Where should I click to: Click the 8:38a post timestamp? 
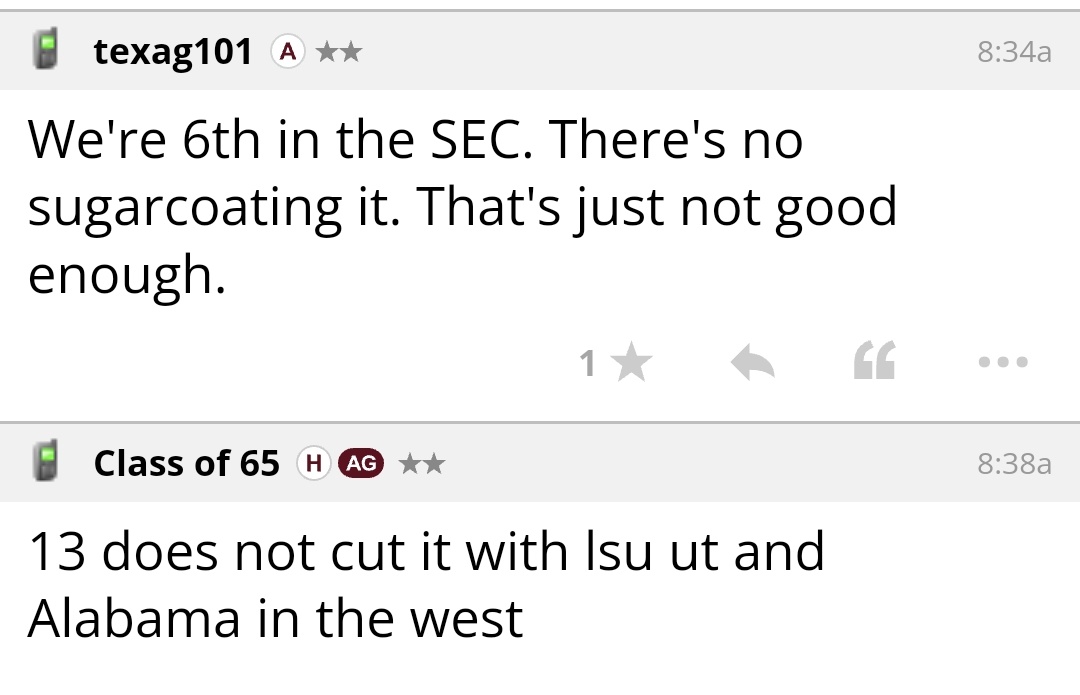[x=1014, y=463]
